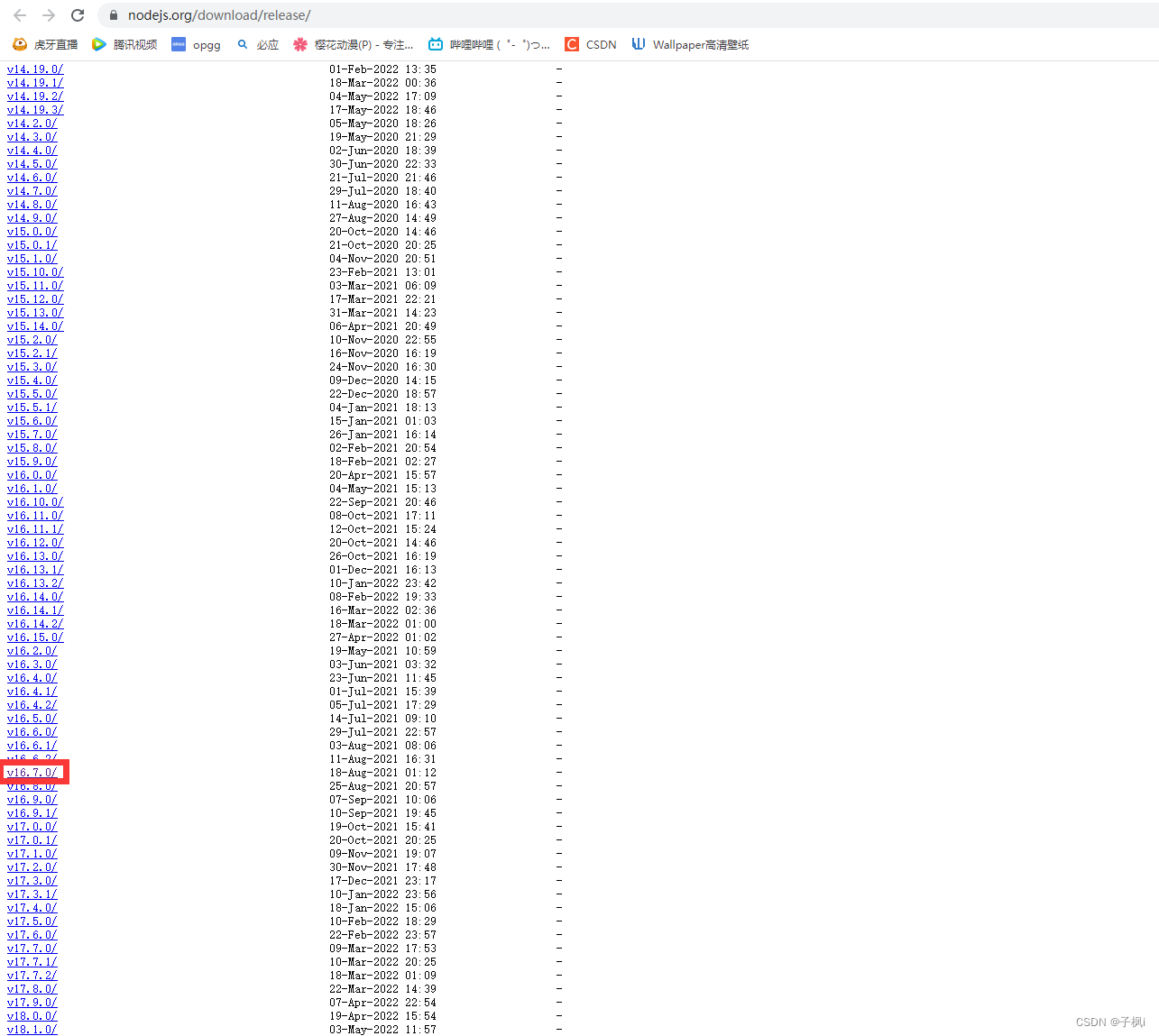Image resolution: width=1159 pixels, height=1036 pixels.
Task: Open the v17.9.0/ directory link
Action: pos(32,1003)
